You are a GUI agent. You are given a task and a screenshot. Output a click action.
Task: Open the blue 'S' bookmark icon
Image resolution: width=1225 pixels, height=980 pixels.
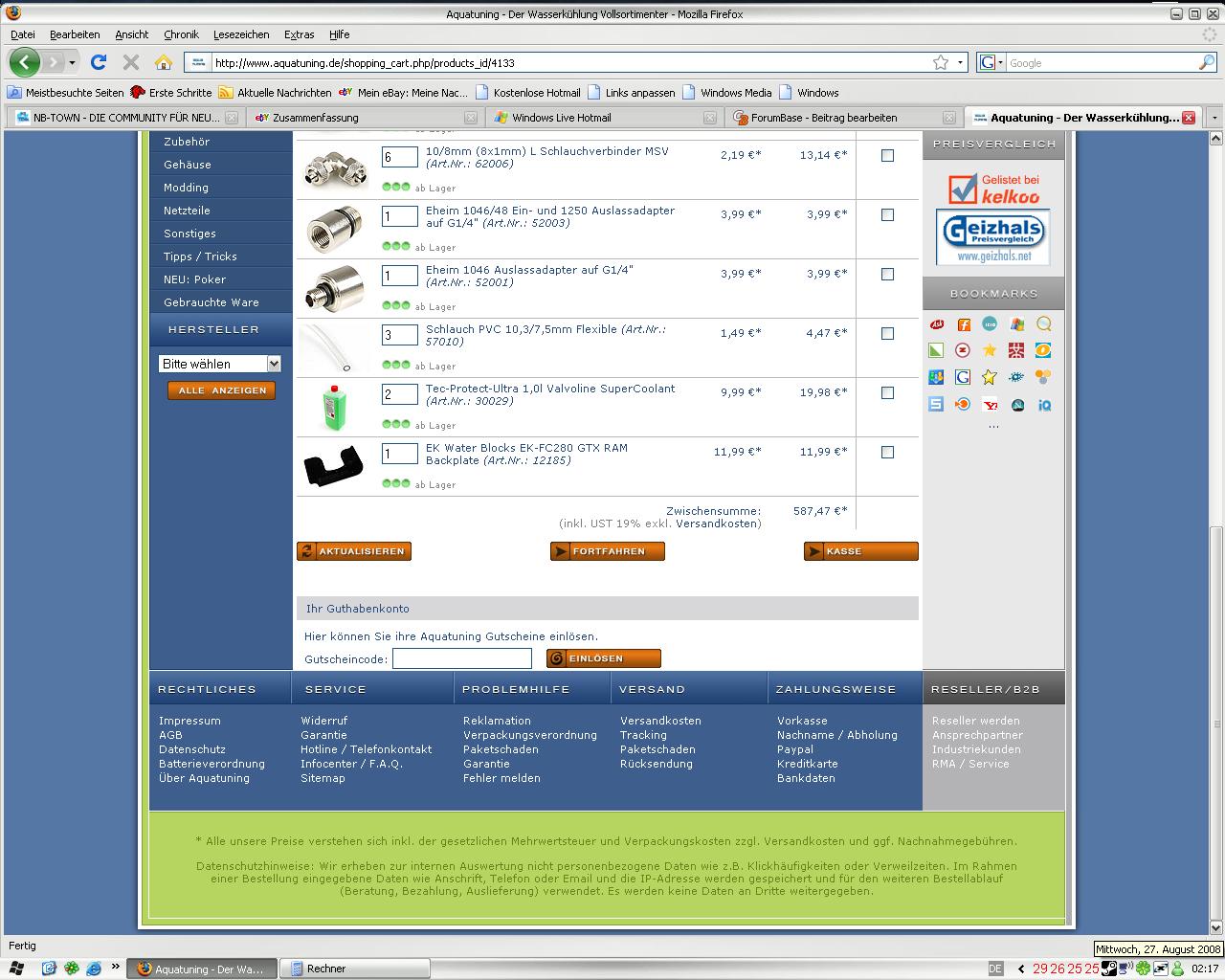pyautogui.click(x=937, y=404)
